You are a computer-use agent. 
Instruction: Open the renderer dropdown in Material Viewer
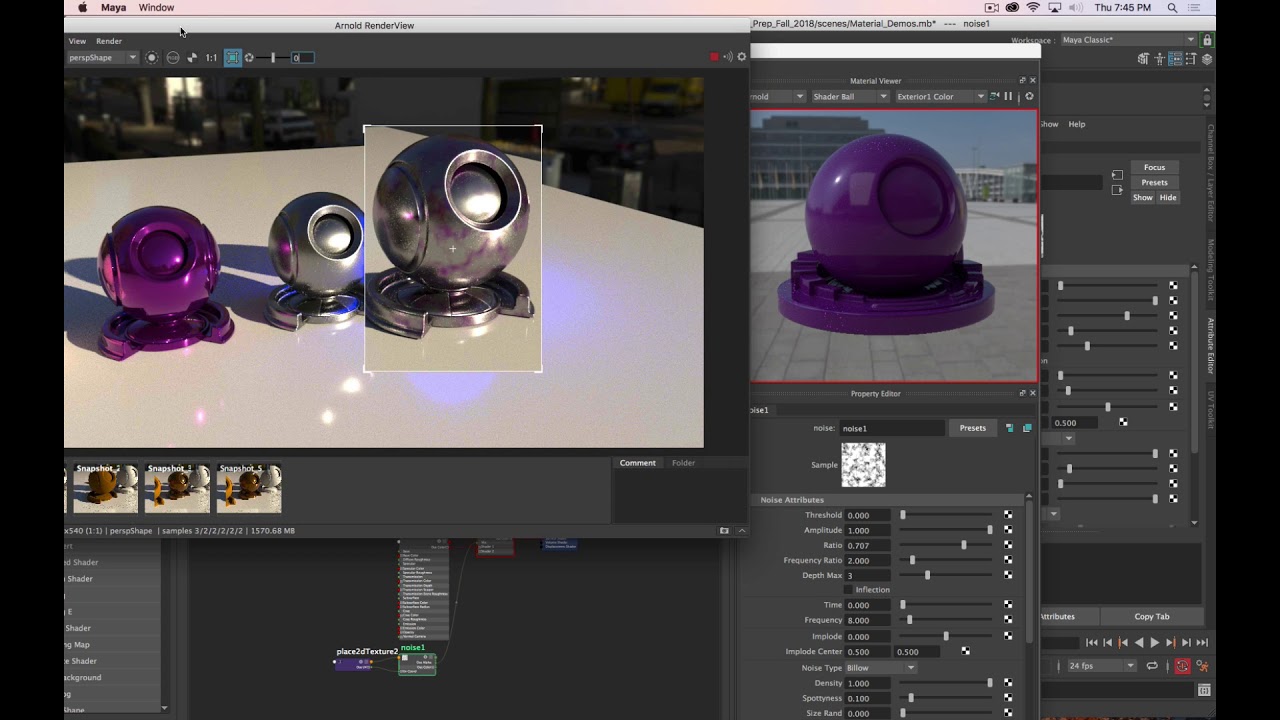778,96
